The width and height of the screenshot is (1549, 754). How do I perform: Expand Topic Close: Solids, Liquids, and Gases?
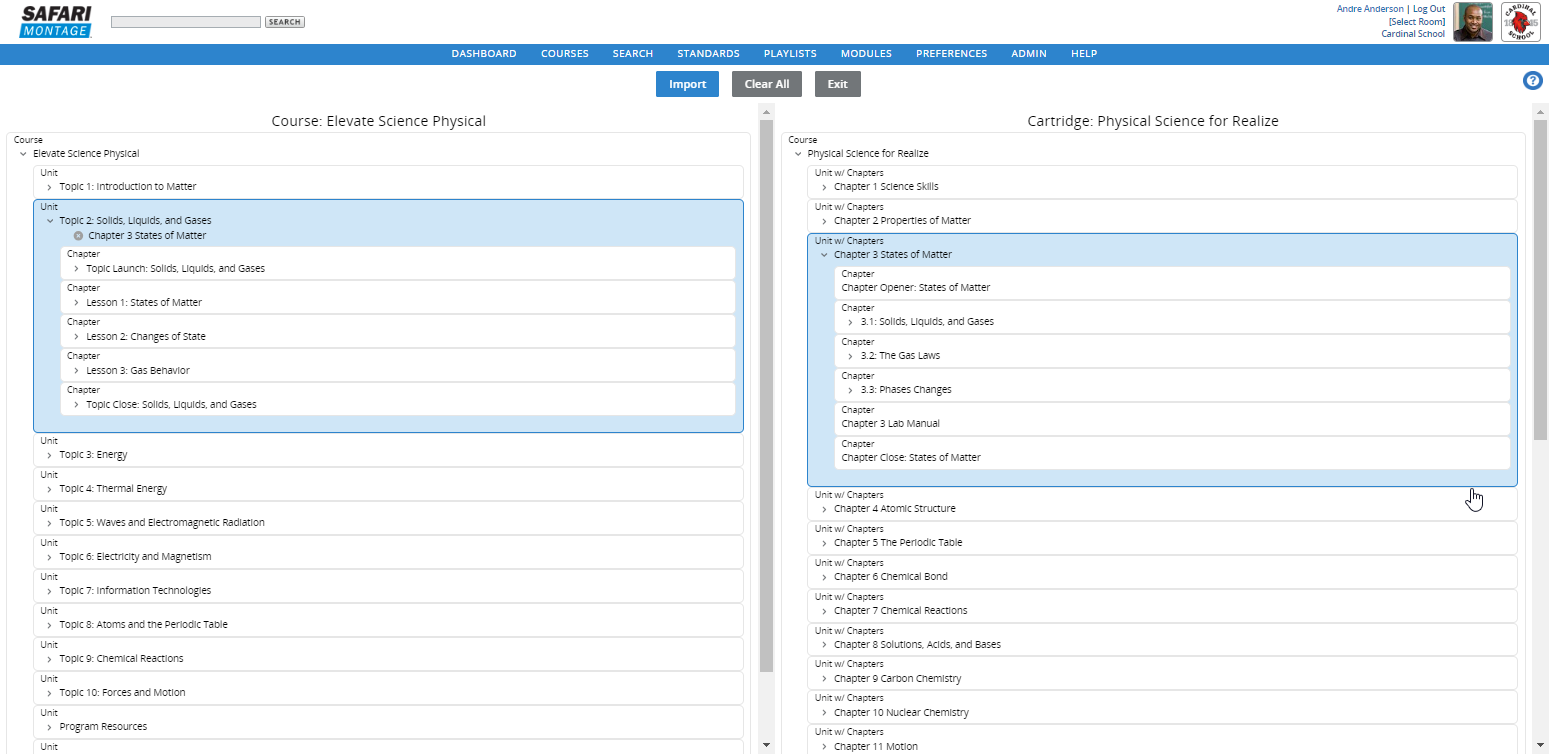[x=76, y=405]
